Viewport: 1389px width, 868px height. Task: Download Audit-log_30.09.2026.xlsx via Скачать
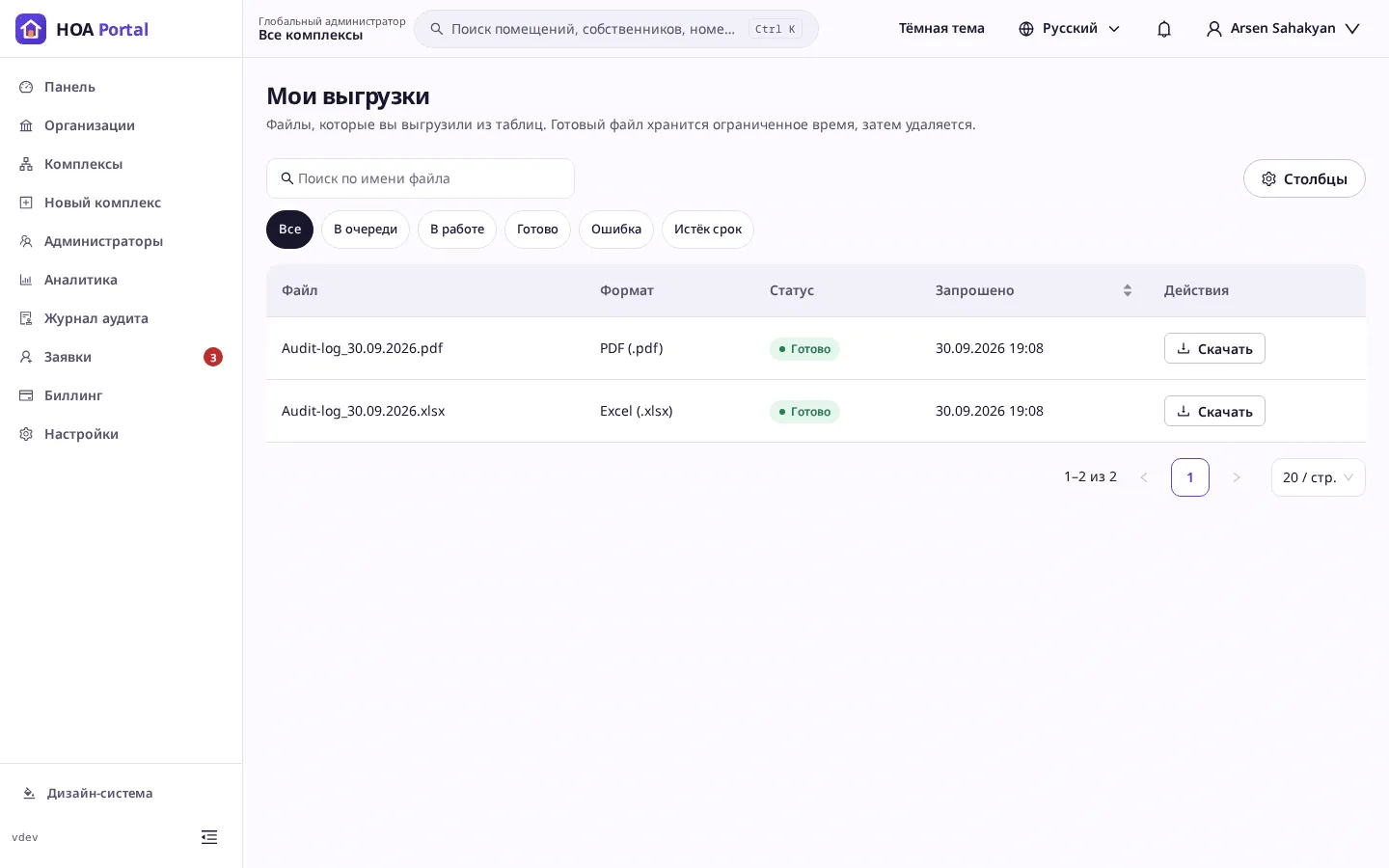1214,411
